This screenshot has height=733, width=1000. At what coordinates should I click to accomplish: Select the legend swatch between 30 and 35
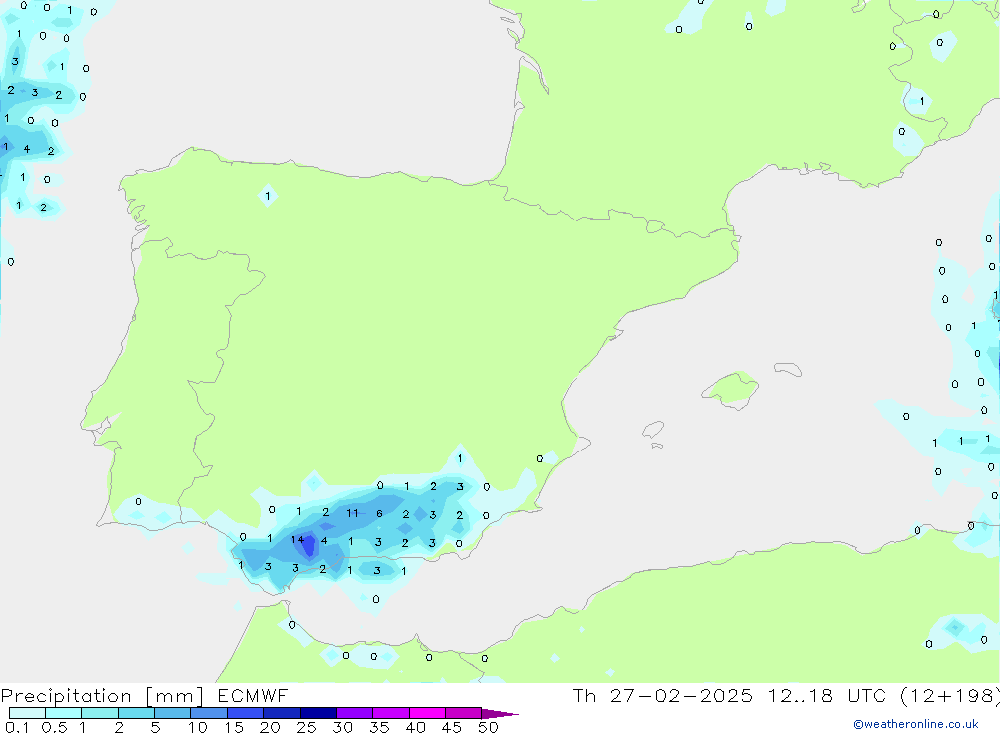pos(354,713)
